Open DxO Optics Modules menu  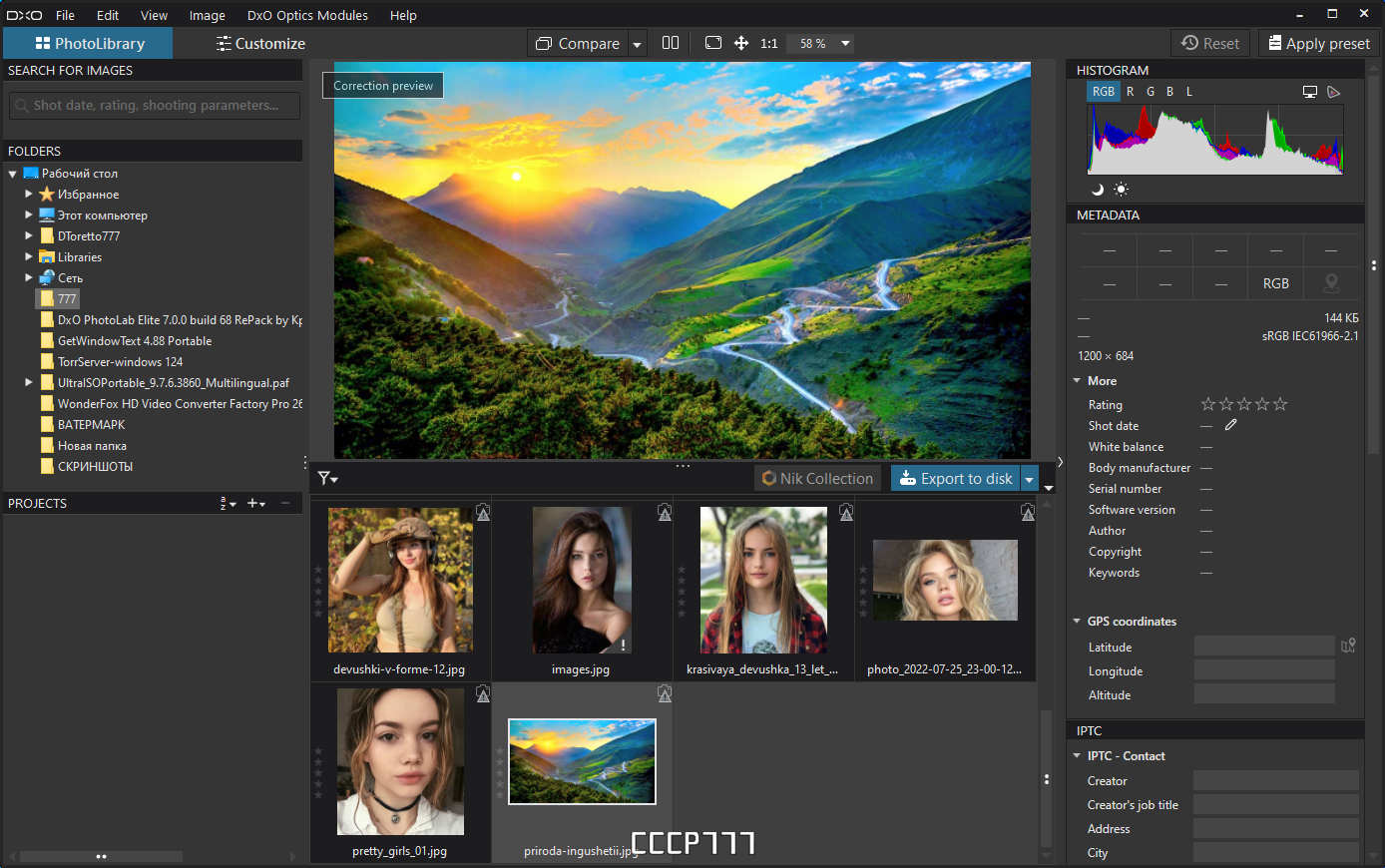(307, 15)
